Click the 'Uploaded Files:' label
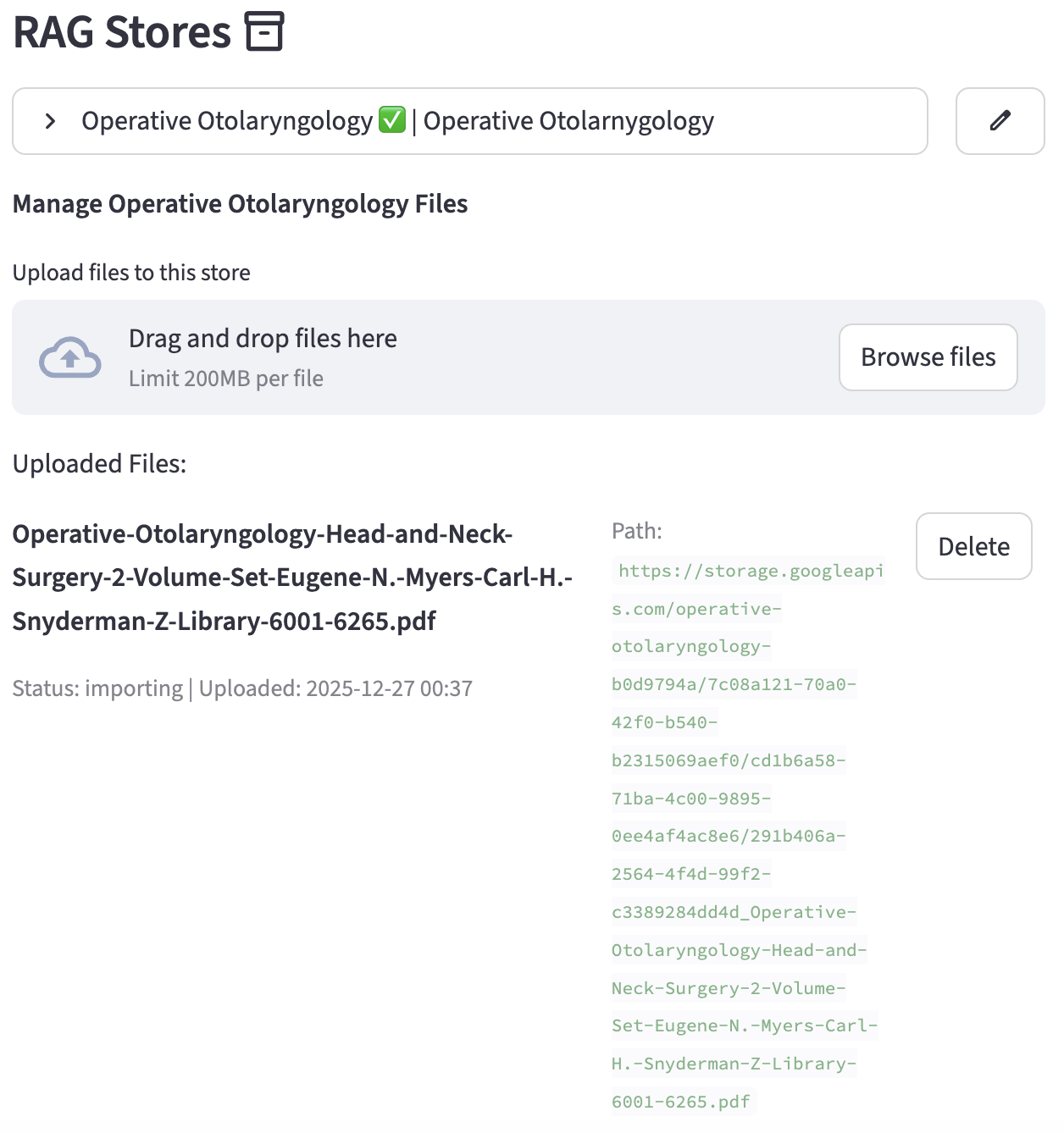Screen dimensions: 1064x1133 click(x=99, y=464)
